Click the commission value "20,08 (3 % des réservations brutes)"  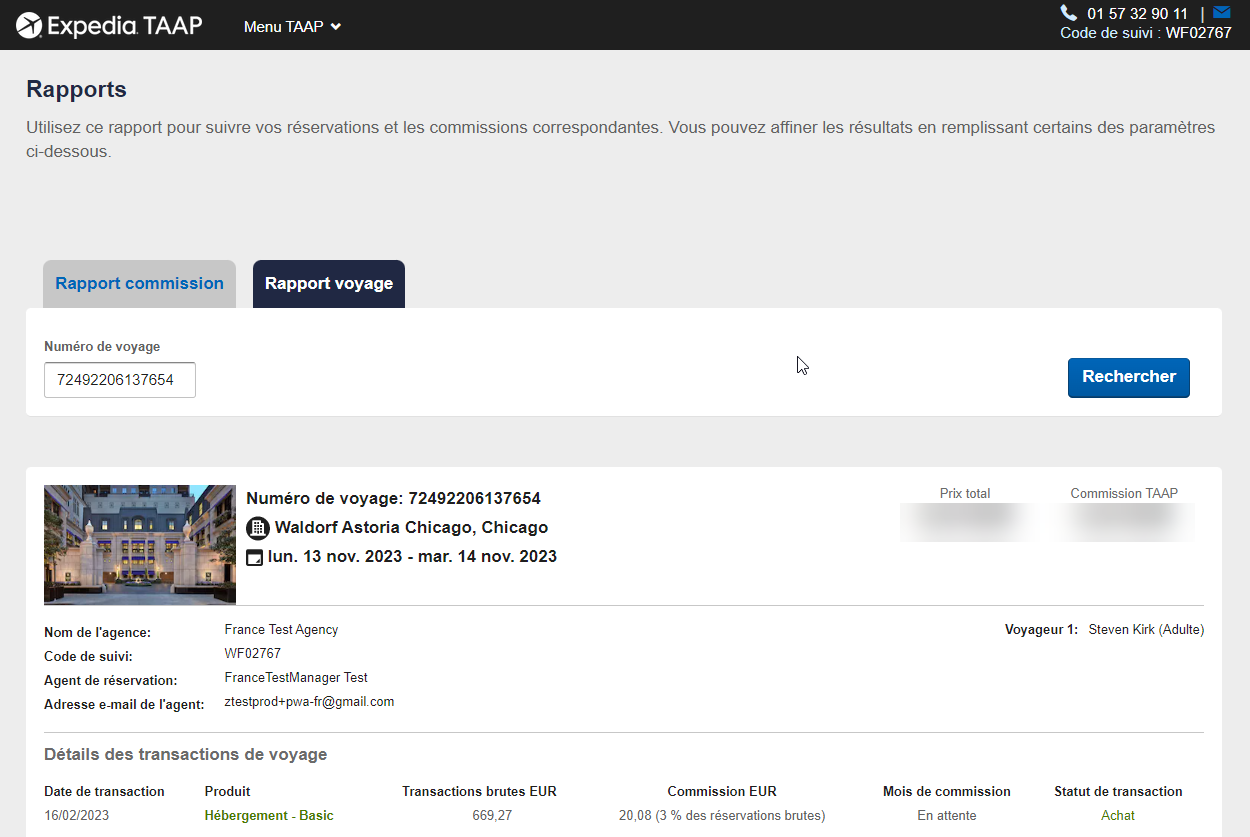pyautogui.click(x=722, y=816)
